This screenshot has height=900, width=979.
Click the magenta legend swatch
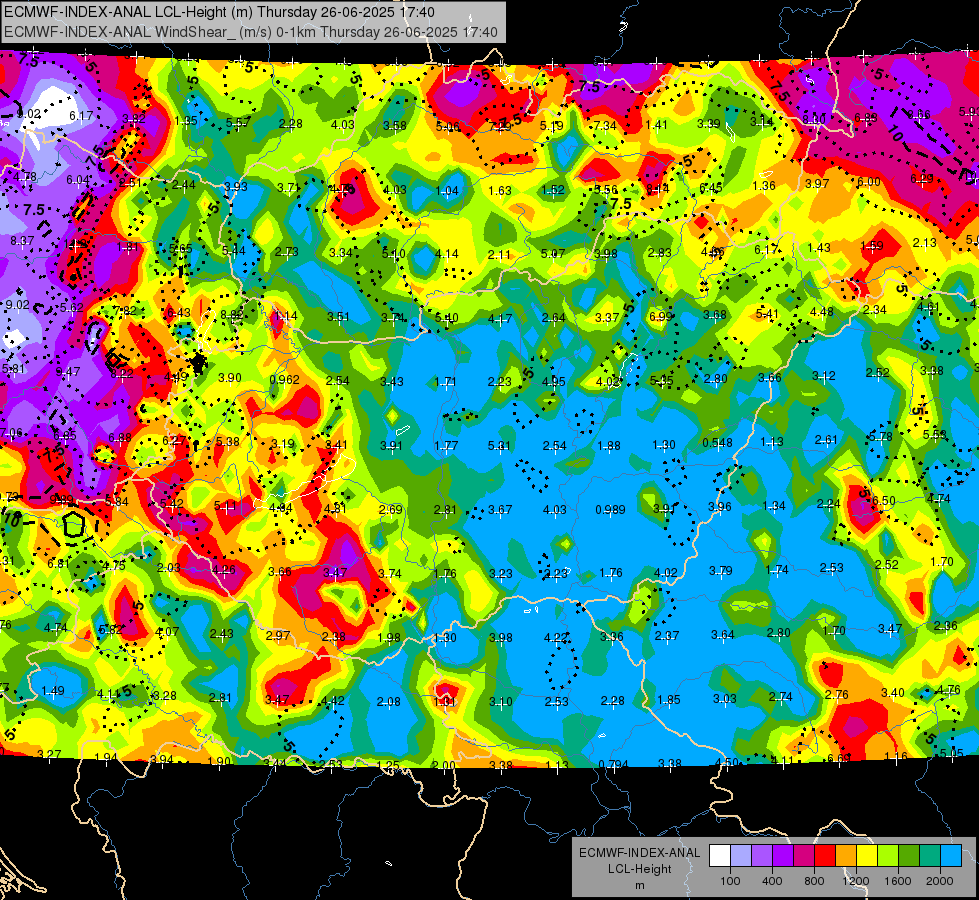click(804, 855)
